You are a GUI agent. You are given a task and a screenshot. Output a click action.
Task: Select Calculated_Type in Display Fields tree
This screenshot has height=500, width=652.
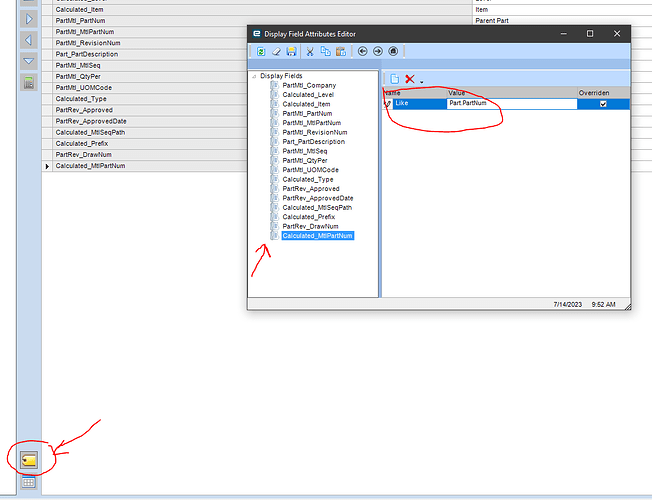point(308,180)
